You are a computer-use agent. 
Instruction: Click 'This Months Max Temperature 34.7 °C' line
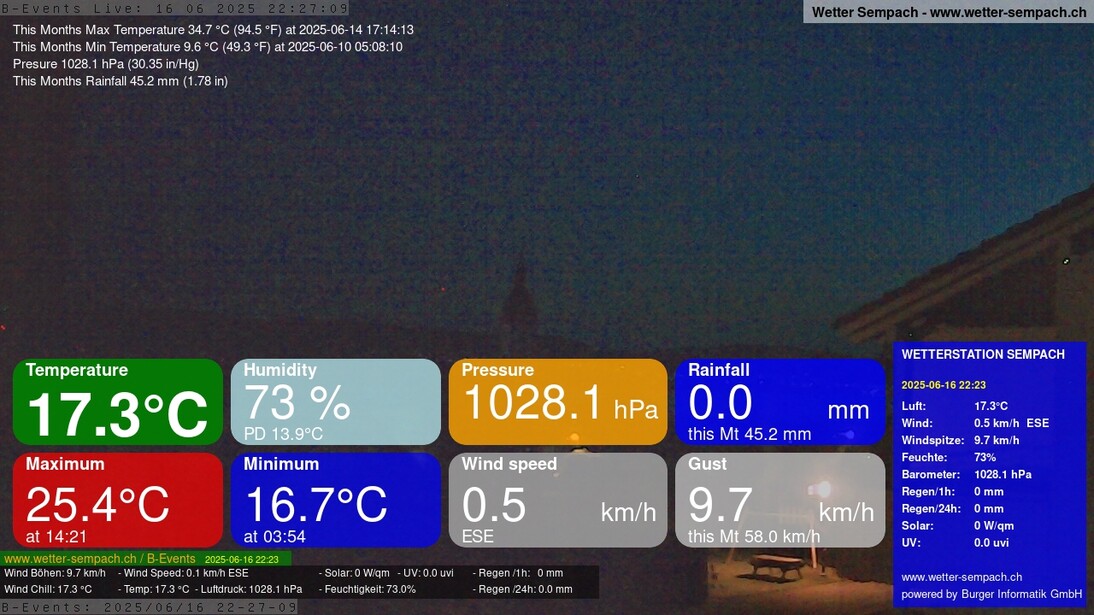(x=213, y=30)
